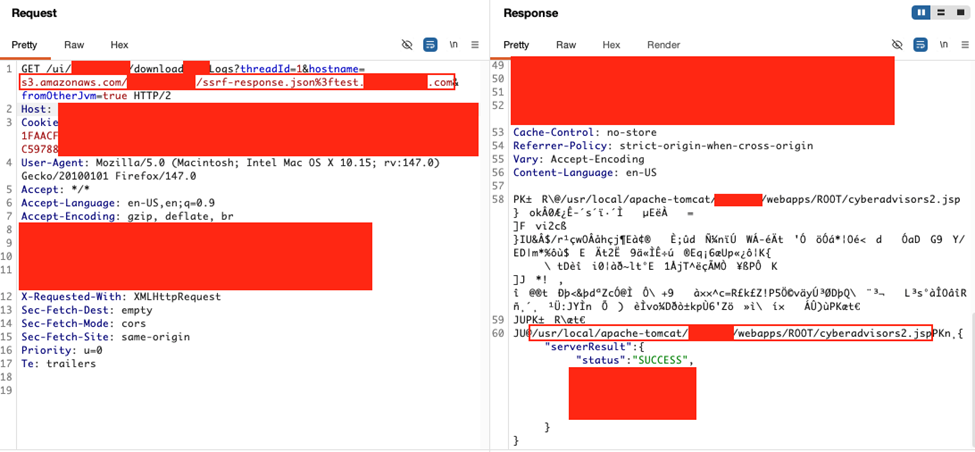Open the Render tab in Response
Image resolution: width=975 pixels, height=452 pixels.
[663, 45]
